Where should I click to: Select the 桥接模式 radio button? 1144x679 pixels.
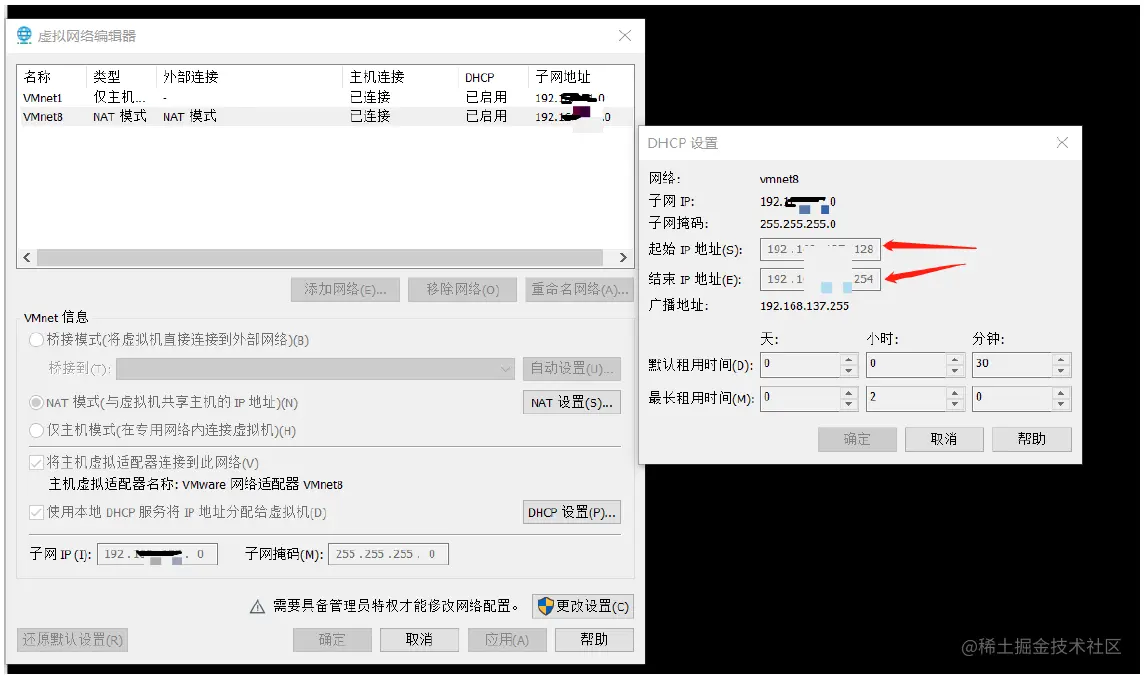(x=36, y=340)
